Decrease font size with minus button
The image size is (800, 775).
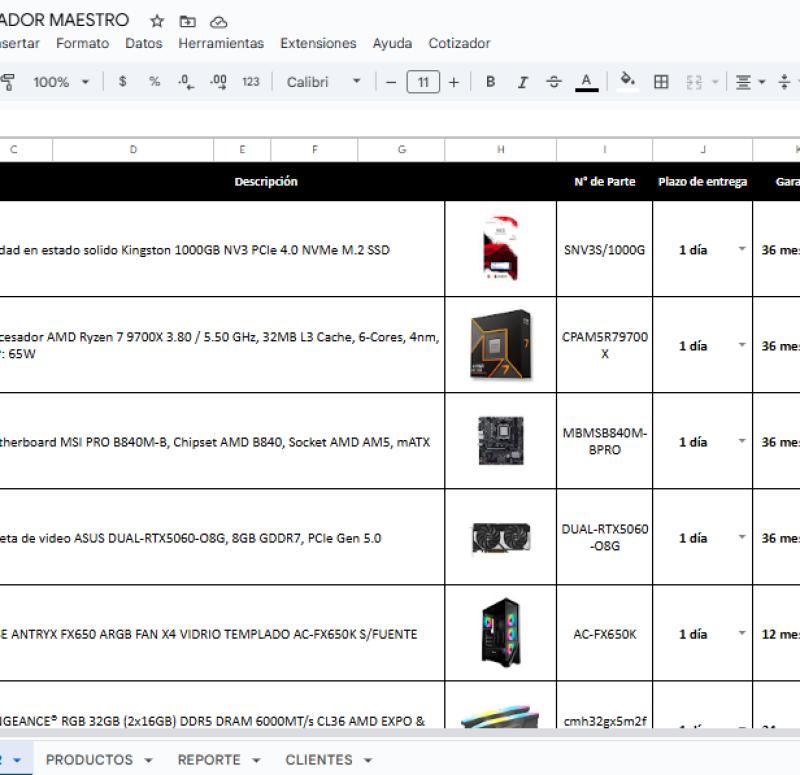[391, 82]
